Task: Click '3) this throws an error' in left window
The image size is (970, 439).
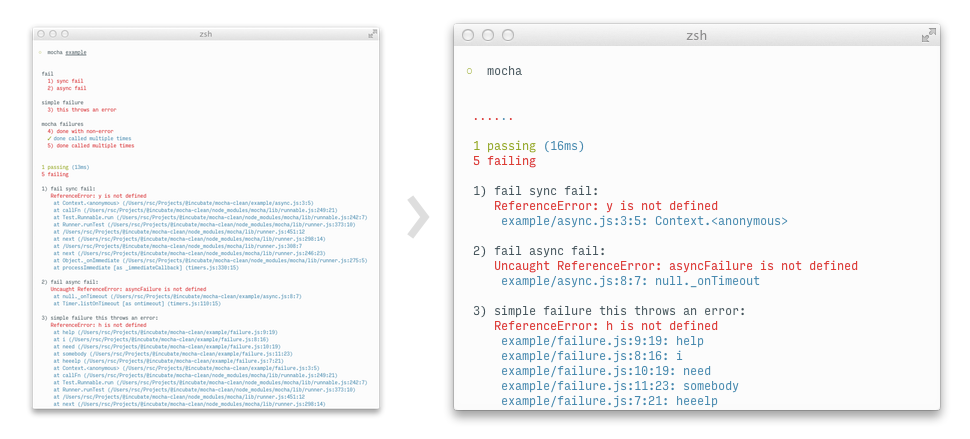Action: click(82, 110)
